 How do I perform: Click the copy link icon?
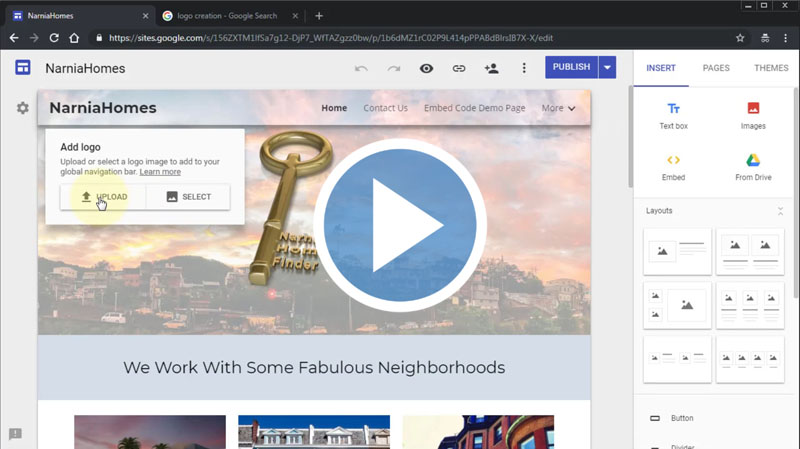[459, 69]
